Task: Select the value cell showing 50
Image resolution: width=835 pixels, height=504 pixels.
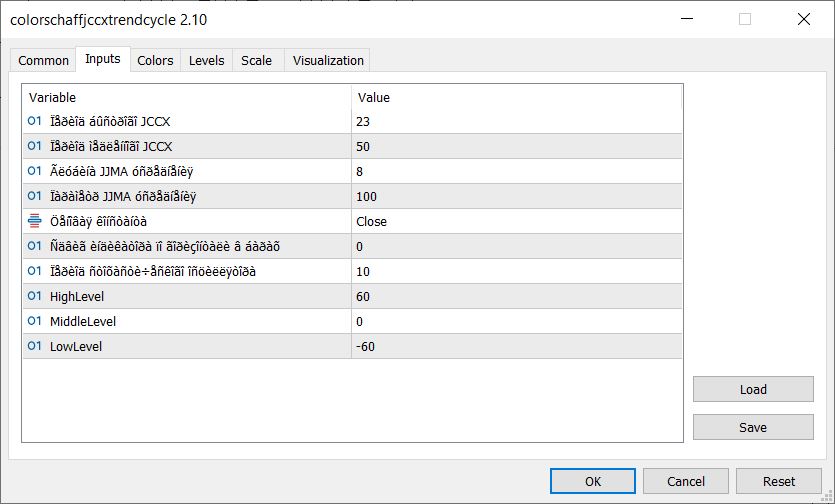Action: tap(517, 147)
